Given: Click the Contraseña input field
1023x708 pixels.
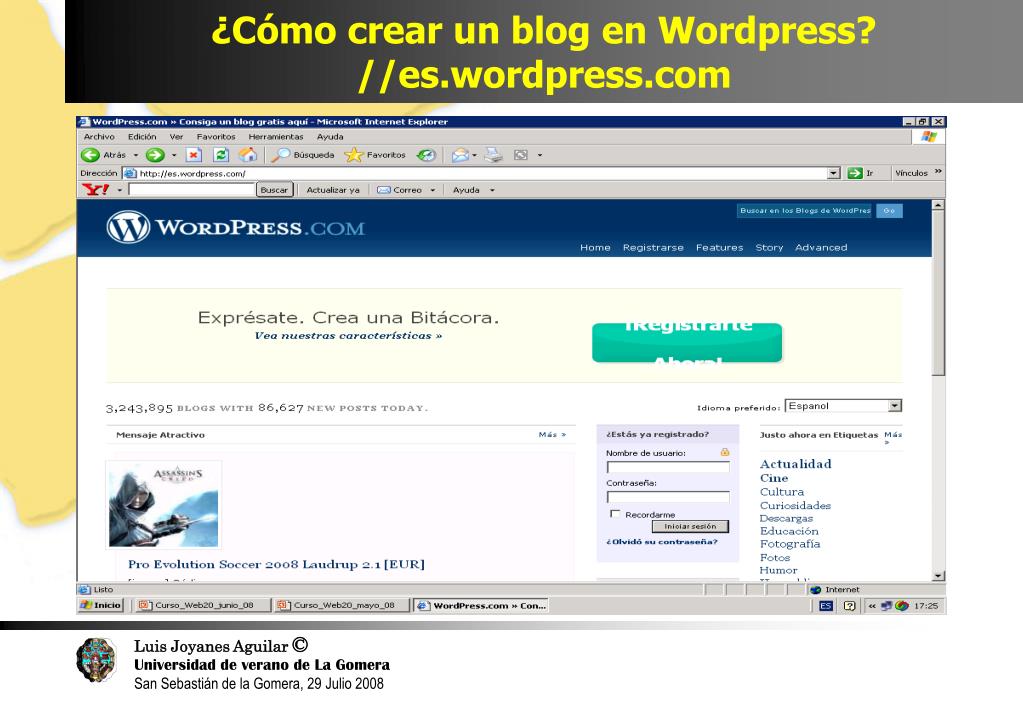Looking at the screenshot, I should [x=668, y=497].
